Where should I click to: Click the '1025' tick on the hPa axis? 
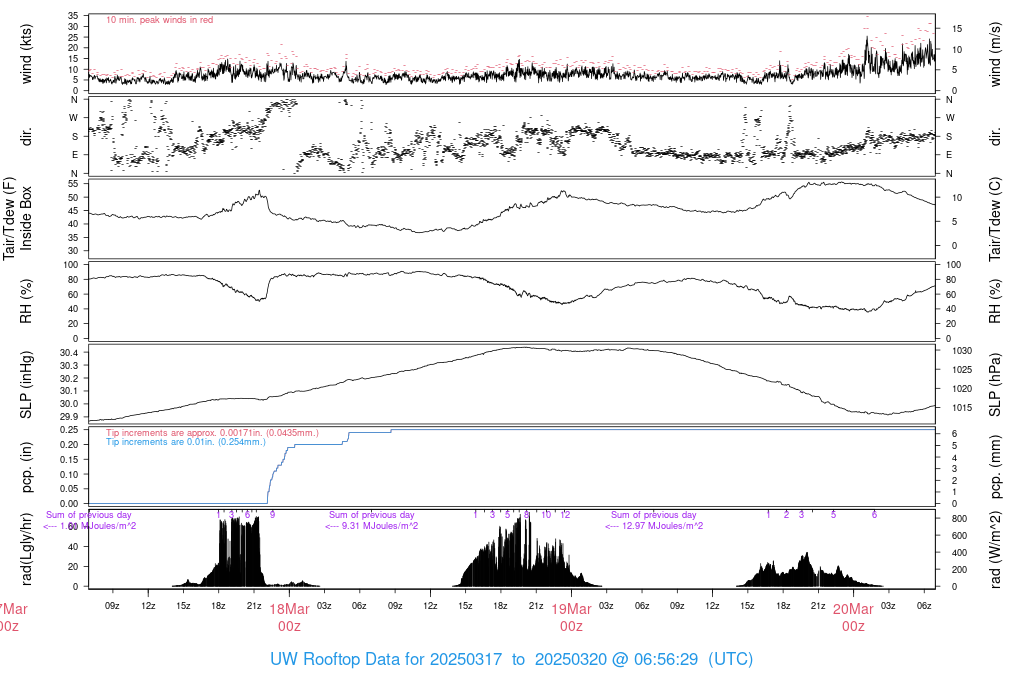coord(961,370)
